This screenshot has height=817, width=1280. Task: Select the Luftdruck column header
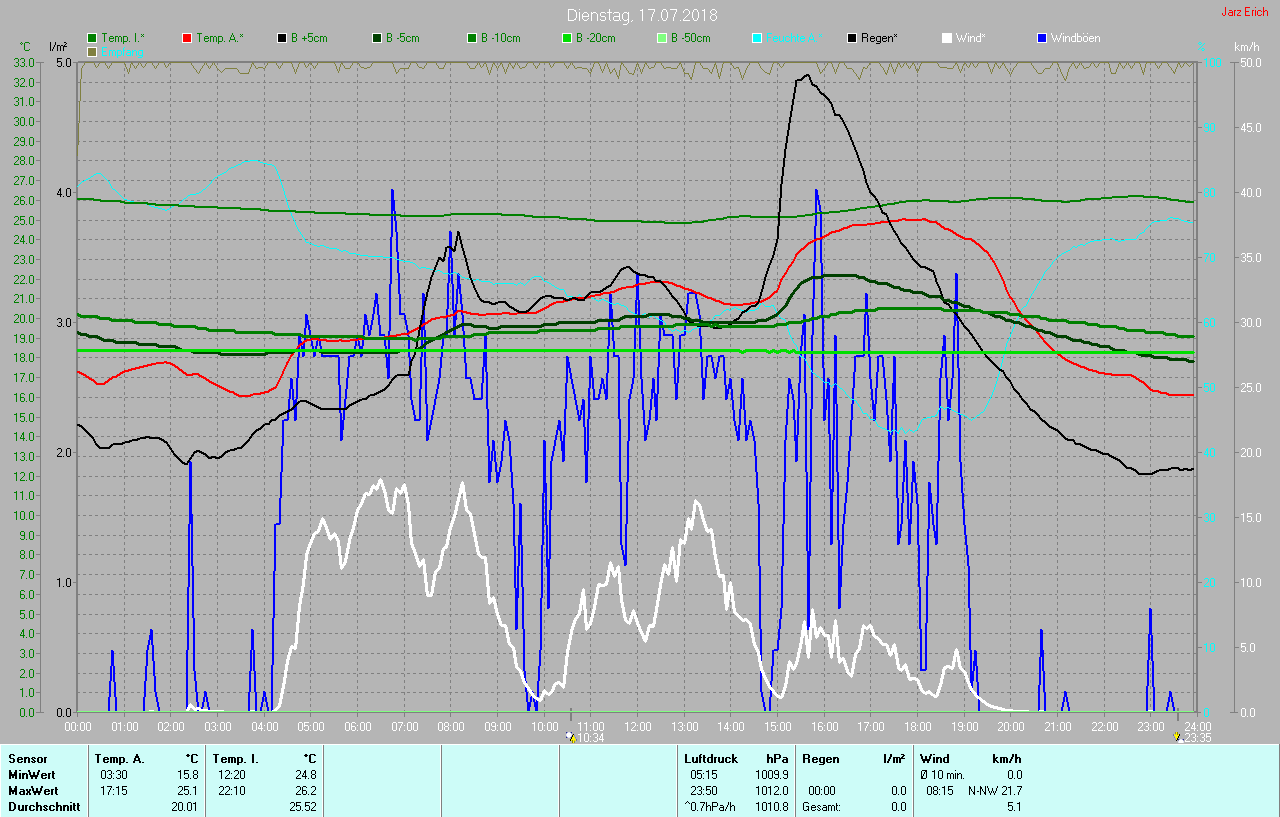click(709, 759)
